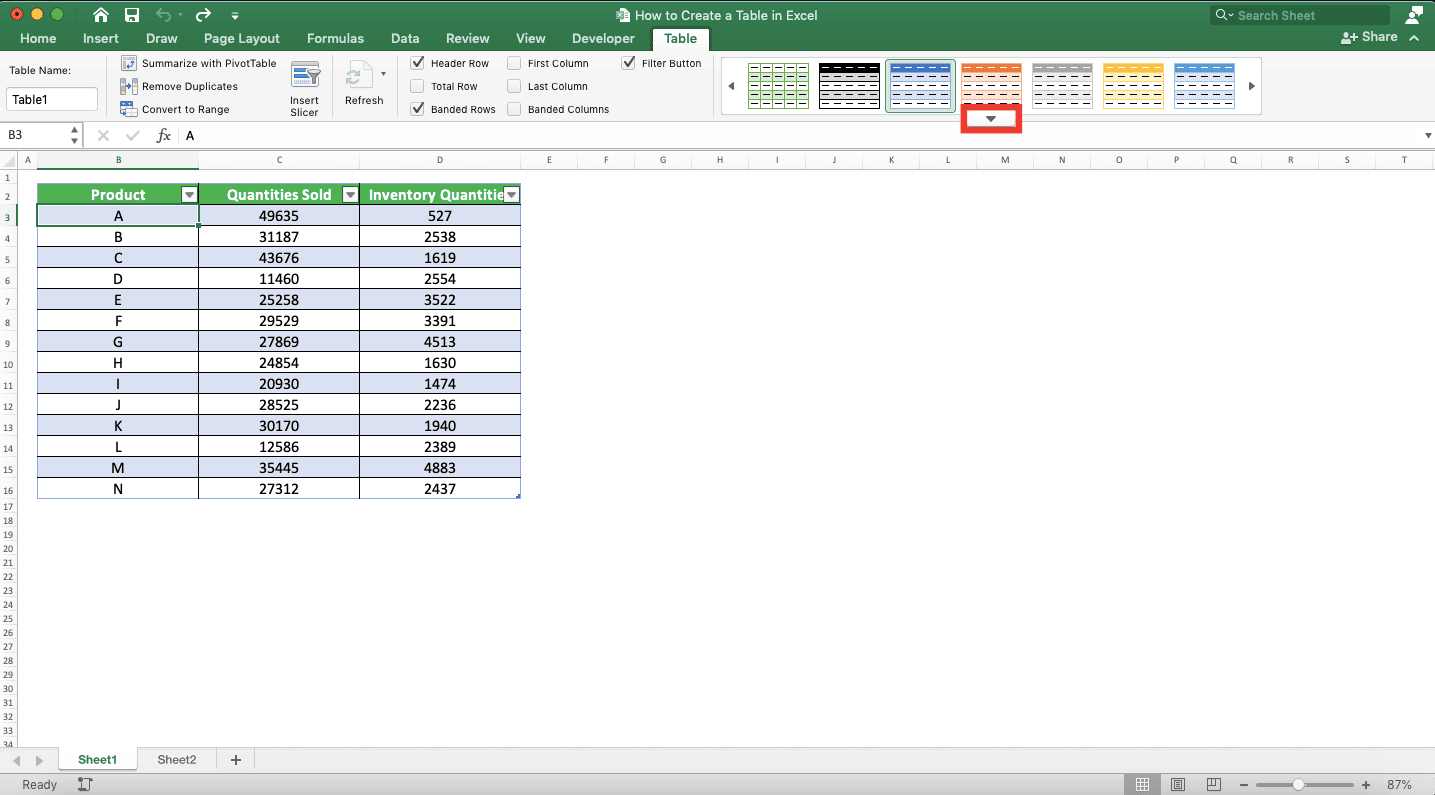
Task: Enable the Last Column checkbox
Action: coord(514,86)
